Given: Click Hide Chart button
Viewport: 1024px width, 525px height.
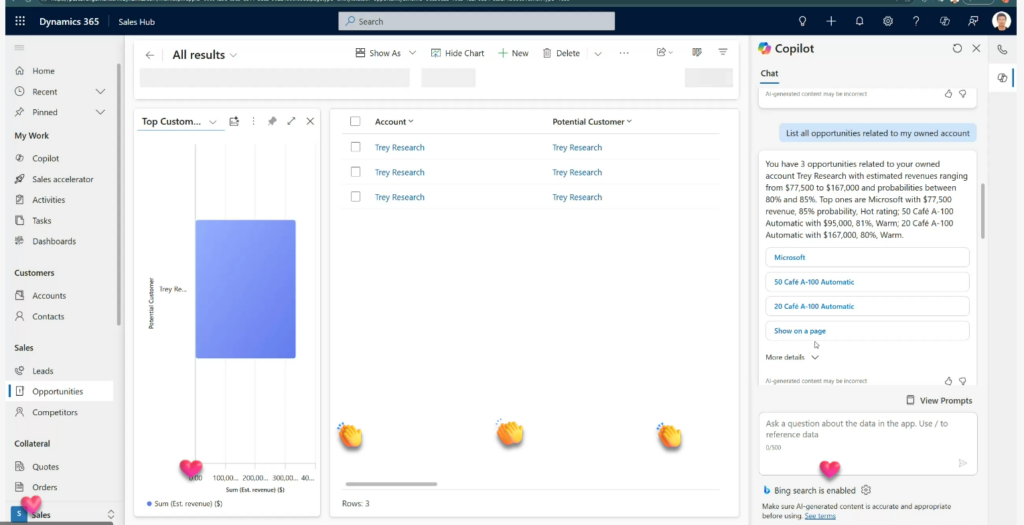Looking at the screenshot, I should (457, 54).
